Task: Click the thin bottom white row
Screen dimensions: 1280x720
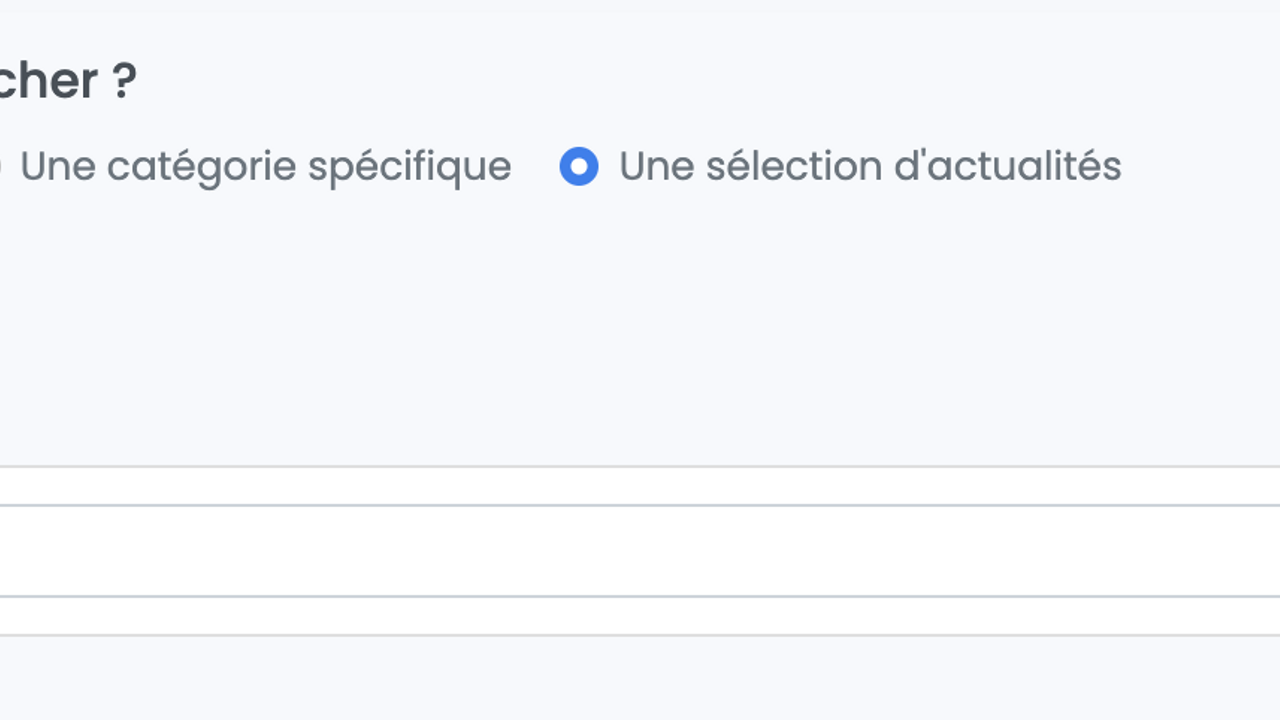Action: (x=640, y=616)
